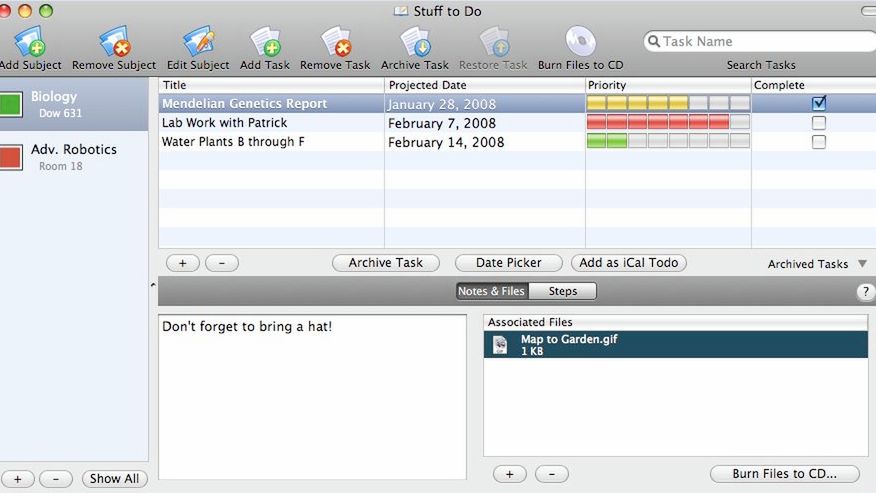Click the Add Task toolbar icon
Screen dimensions: 876x493
pos(264,43)
